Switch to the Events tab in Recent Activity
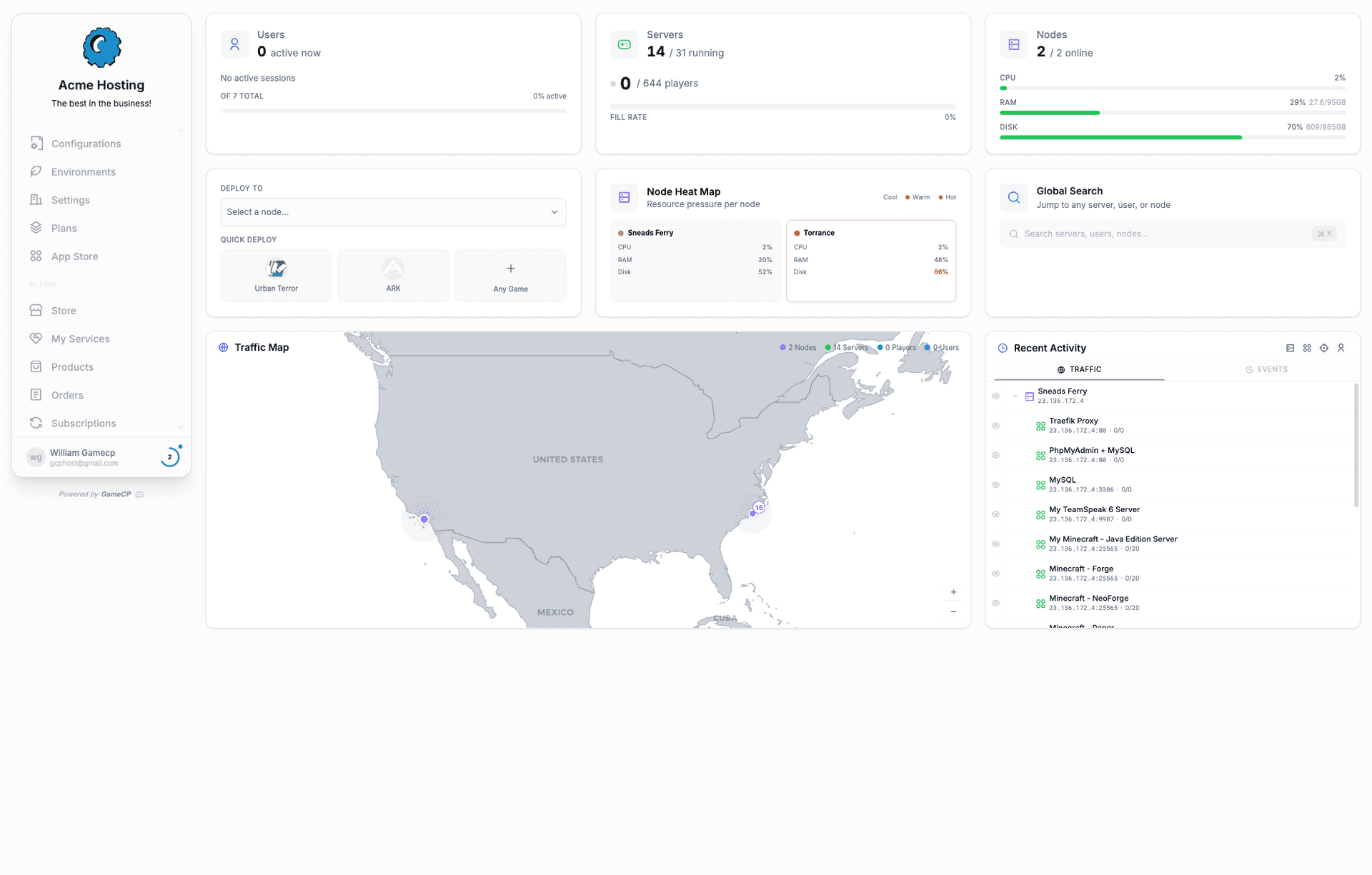The width and height of the screenshot is (1372, 875). click(x=1267, y=369)
